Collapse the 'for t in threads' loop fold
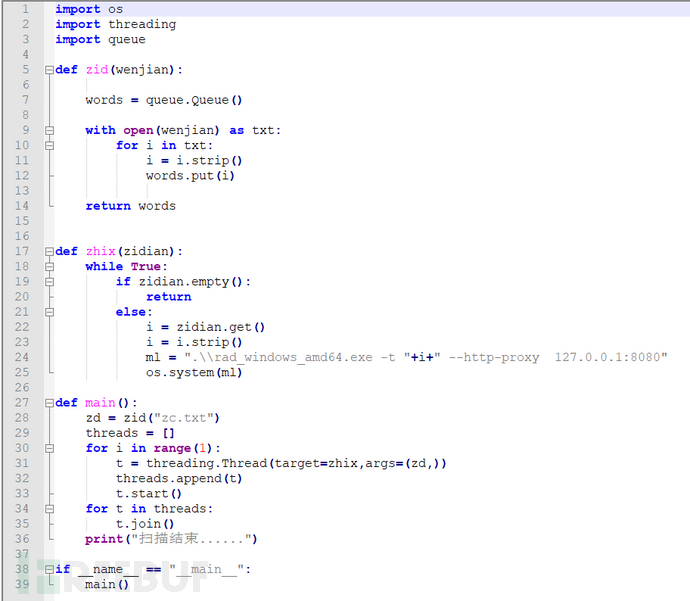The image size is (690, 601). click(49, 509)
